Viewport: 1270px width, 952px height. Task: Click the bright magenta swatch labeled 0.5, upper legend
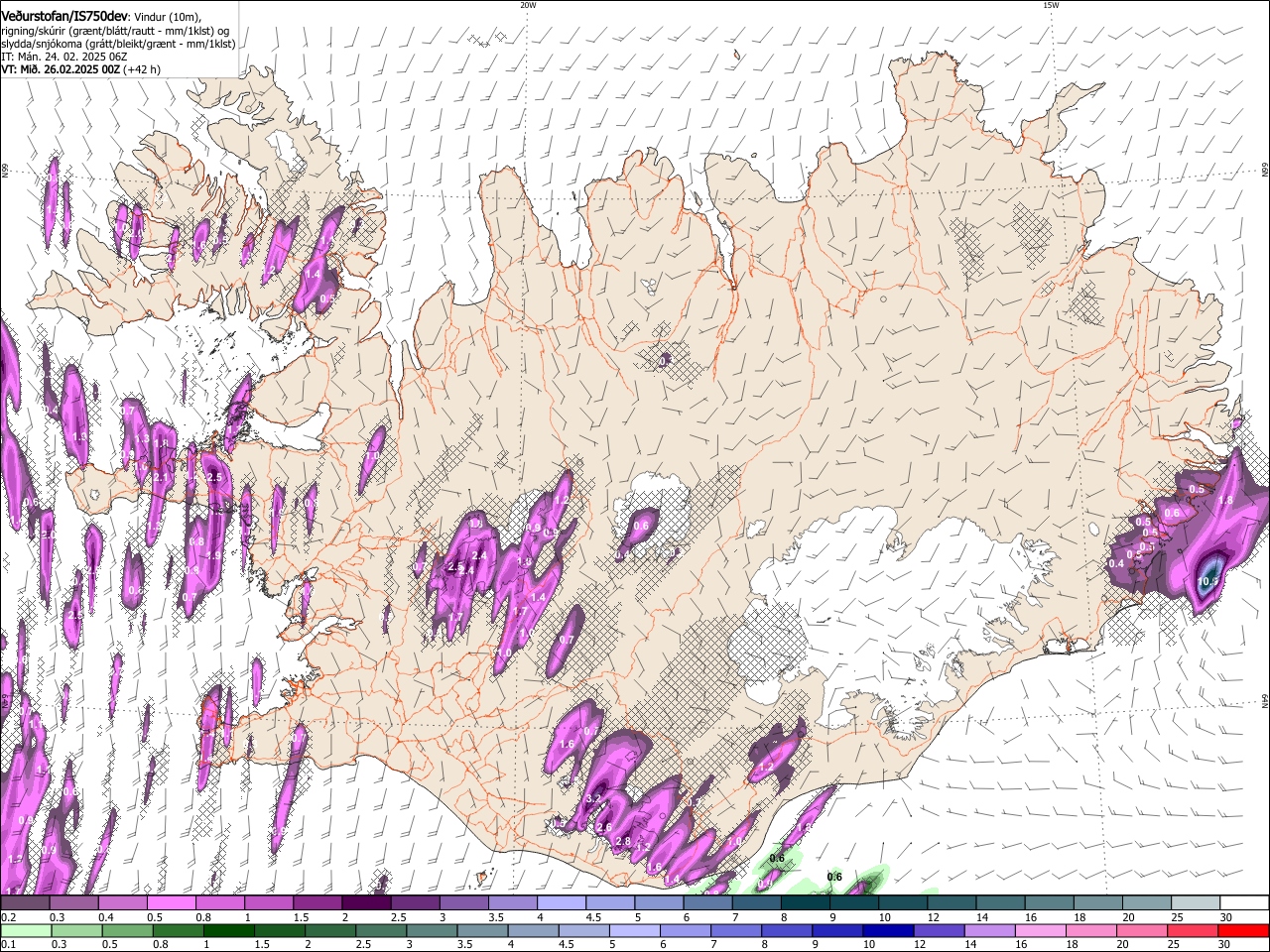coord(171,903)
